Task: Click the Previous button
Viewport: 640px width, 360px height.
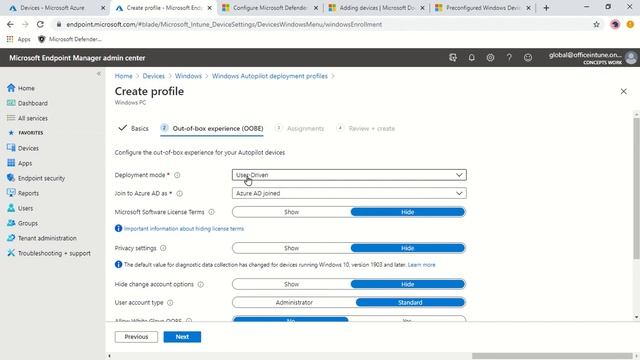Action: click(136, 337)
